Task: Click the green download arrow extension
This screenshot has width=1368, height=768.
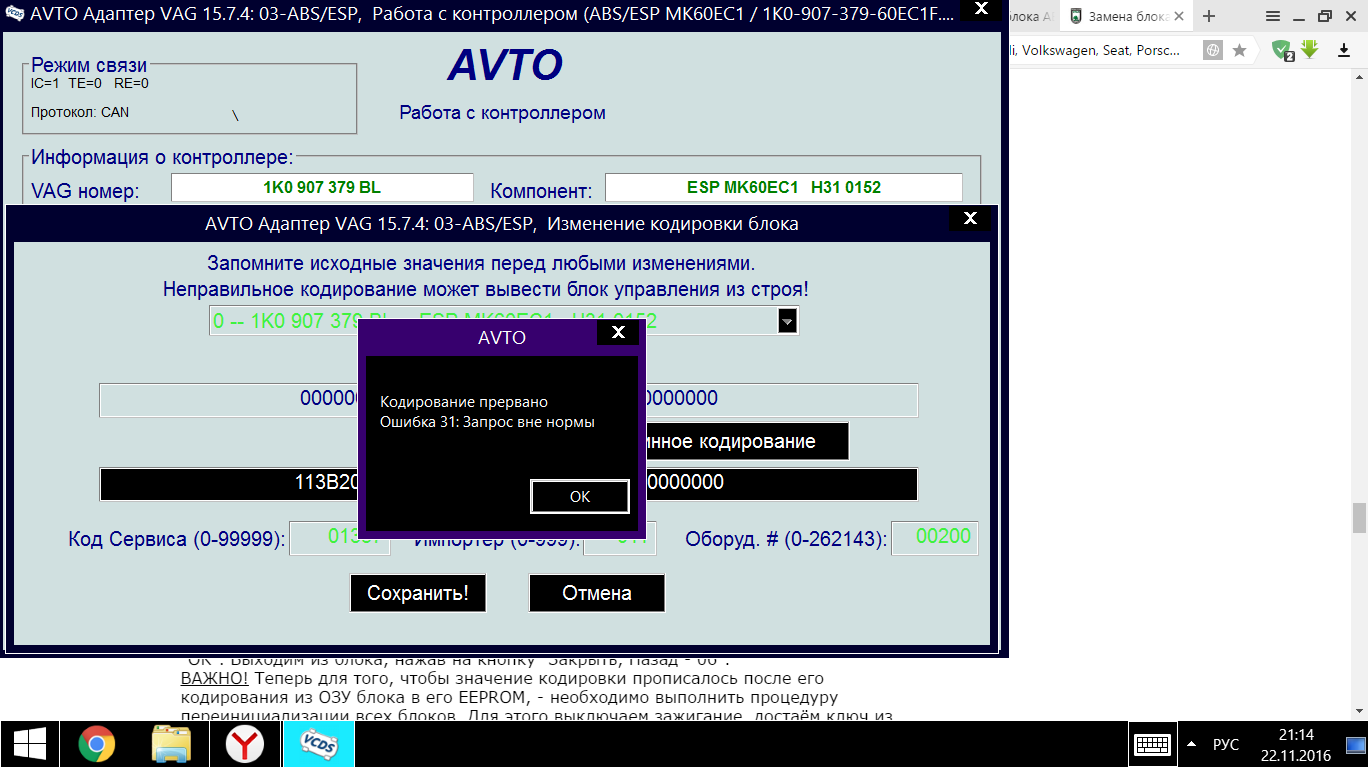Action: click(x=1309, y=49)
